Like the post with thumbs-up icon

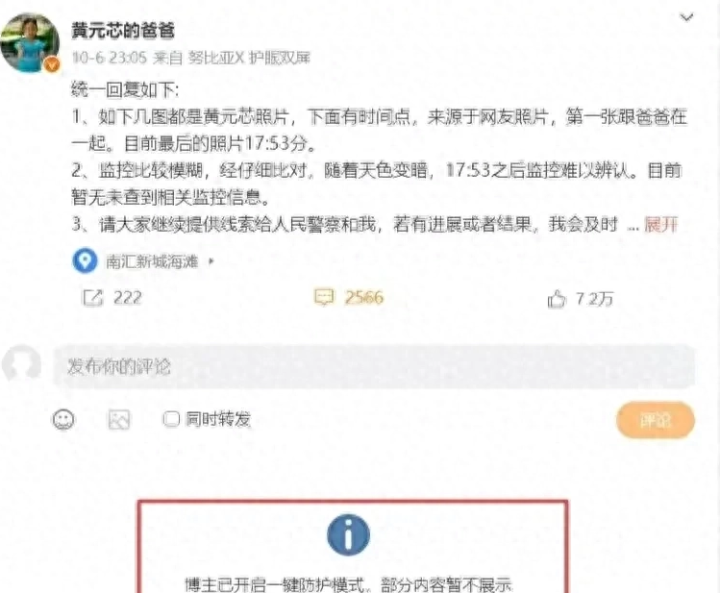point(557,299)
